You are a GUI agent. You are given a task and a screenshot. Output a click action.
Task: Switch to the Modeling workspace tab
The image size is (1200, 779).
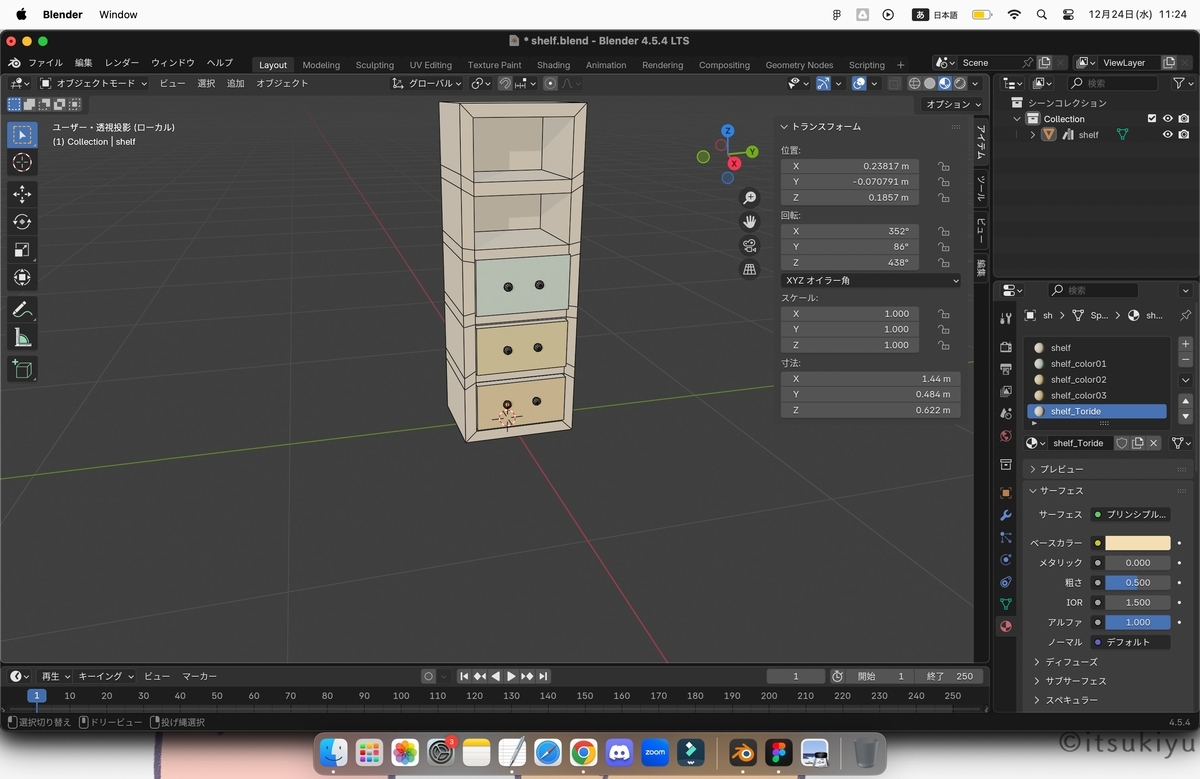coord(321,65)
